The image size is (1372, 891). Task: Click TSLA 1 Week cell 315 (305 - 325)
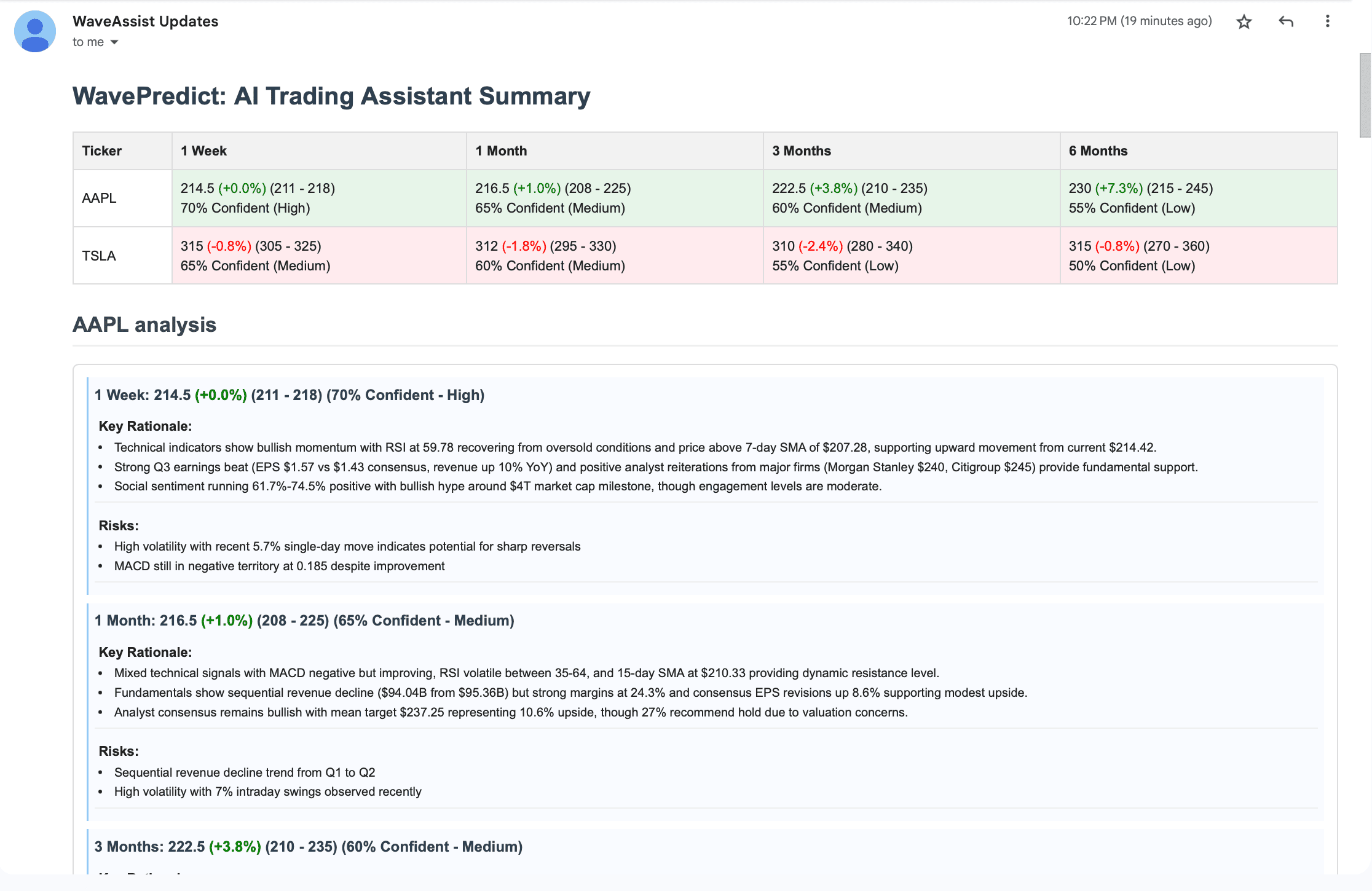pos(319,256)
